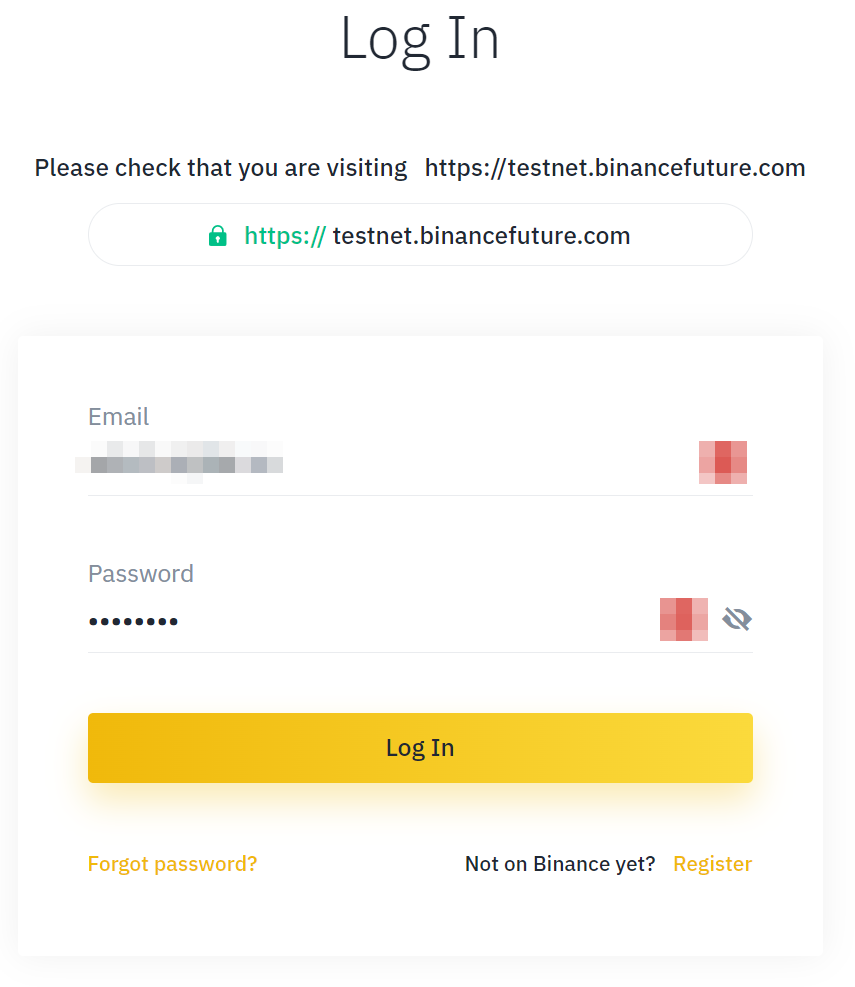855x987 pixels.
Task: Click the "Please check that you are visiting" notice
Action: pyautogui.click(x=221, y=168)
